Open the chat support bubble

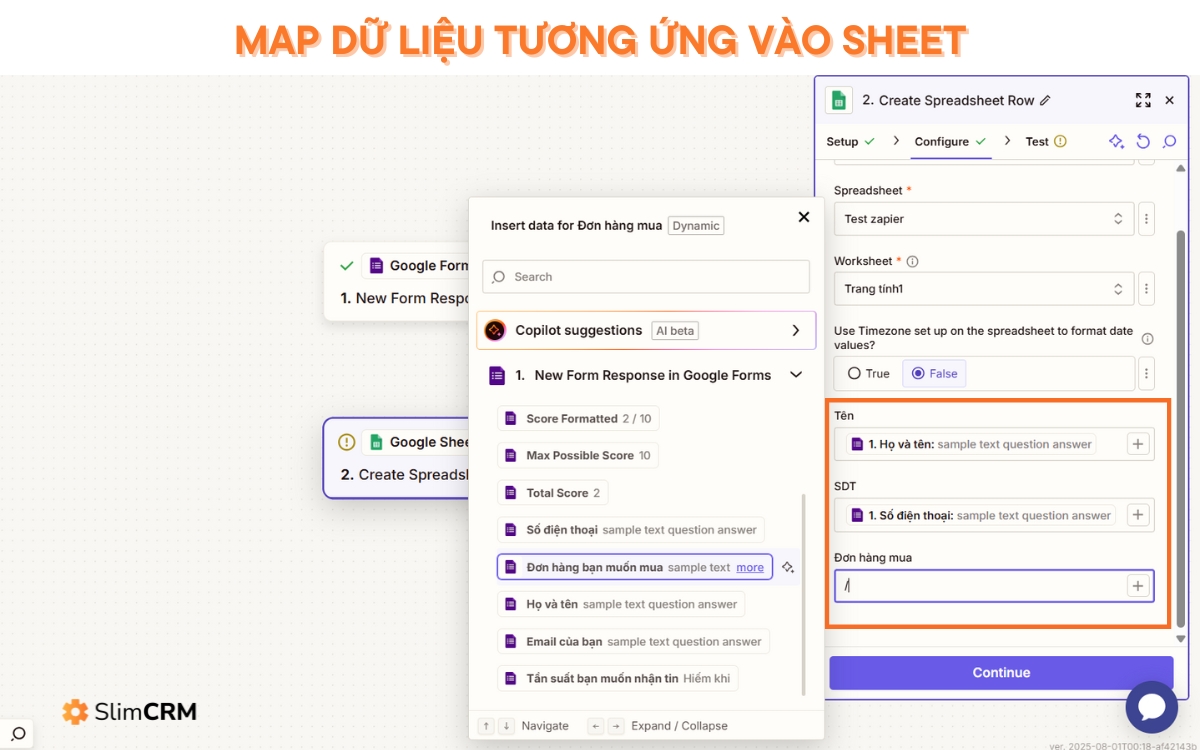(x=1151, y=707)
